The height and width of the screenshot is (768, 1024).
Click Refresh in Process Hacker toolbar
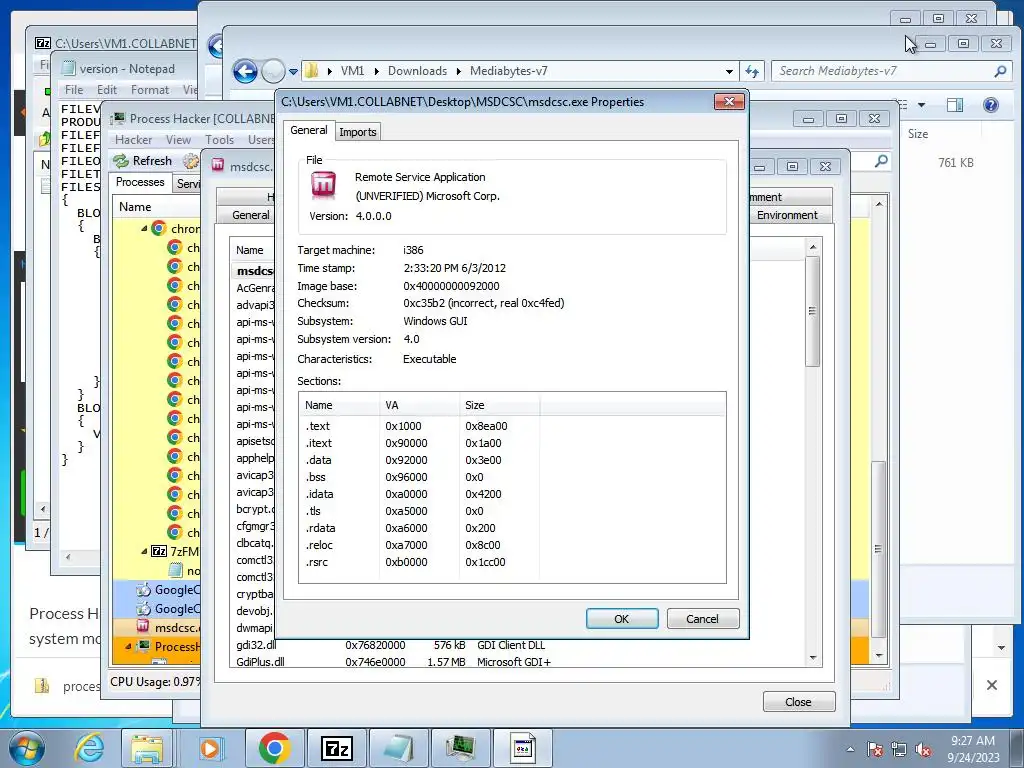click(143, 161)
